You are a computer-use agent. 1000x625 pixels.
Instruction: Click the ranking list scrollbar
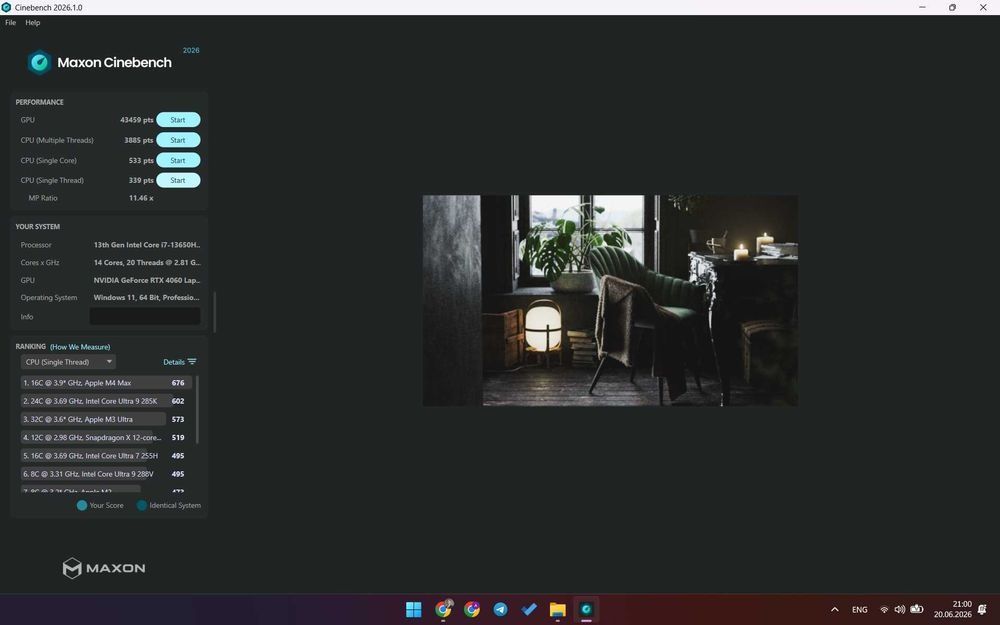point(197,409)
